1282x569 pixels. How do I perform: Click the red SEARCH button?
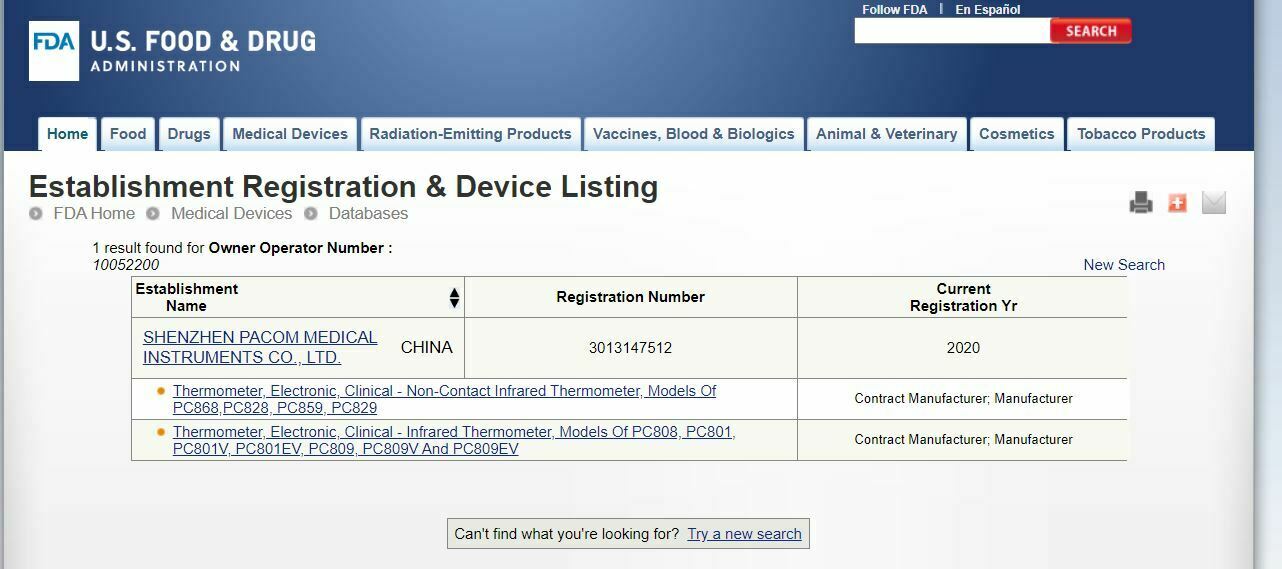(x=1090, y=31)
